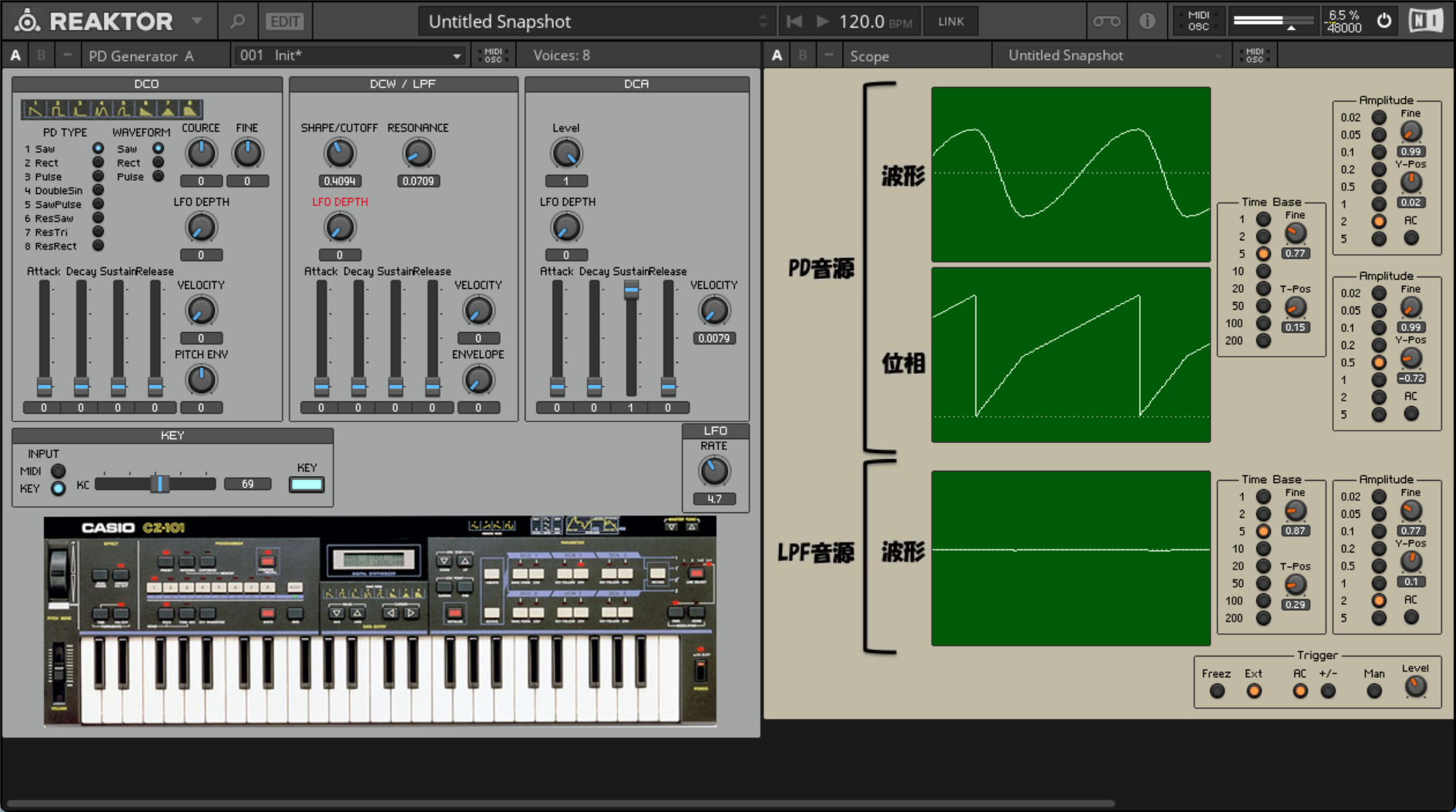Click the COURCE tuning knob
Viewport: 1456px width, 812px height.
tap(201, 153)
